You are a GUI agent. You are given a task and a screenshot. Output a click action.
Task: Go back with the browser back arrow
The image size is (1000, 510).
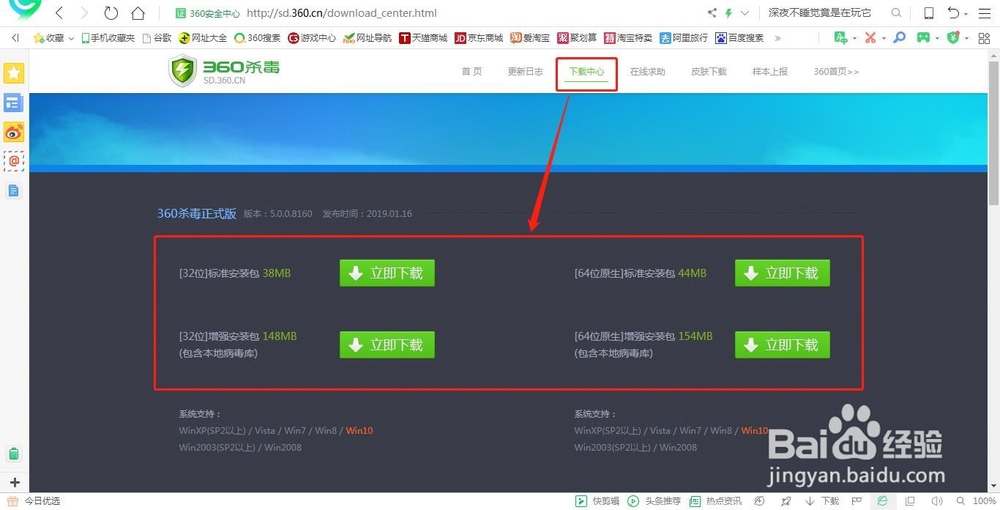[59, 13]
